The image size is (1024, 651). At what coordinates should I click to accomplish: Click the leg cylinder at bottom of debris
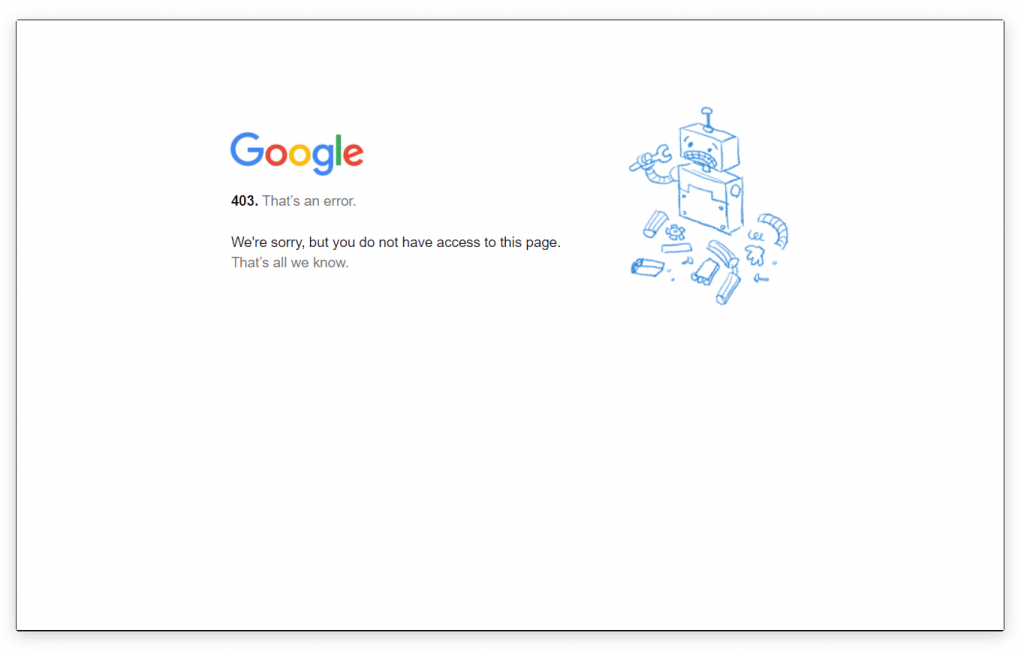pos(728,289)
